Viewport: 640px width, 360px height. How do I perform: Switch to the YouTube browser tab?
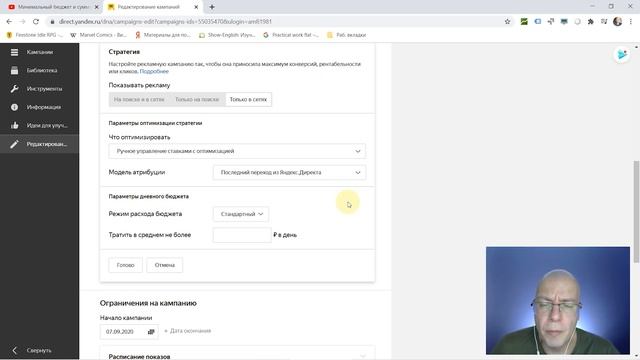pyautogui.click(x=53, y=7)
